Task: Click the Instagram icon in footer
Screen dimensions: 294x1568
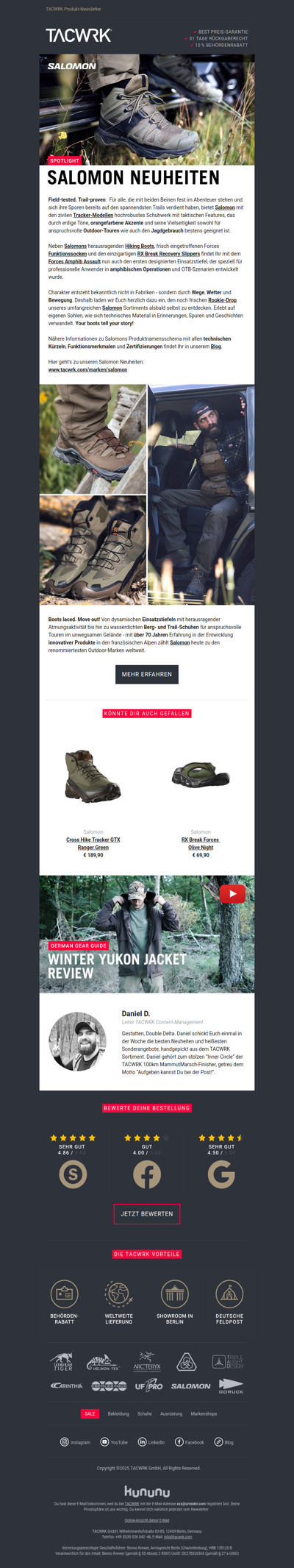Action: click(64, 1441)
